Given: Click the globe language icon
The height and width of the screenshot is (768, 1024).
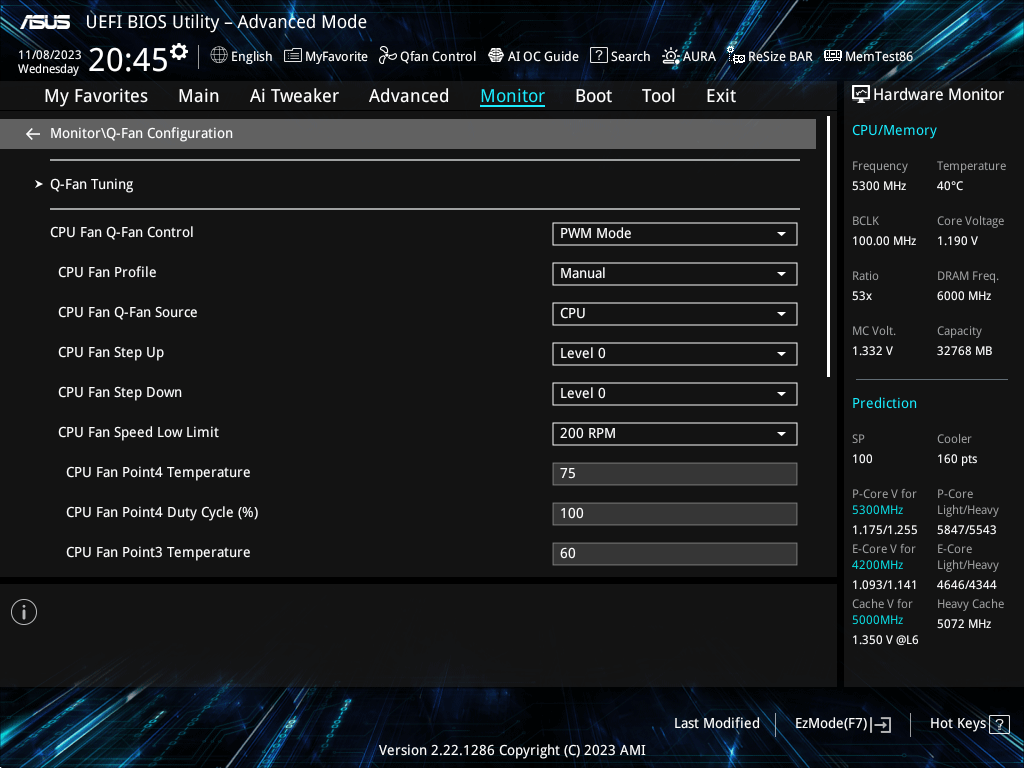Looking at the screenshot, I should [219, 56].
